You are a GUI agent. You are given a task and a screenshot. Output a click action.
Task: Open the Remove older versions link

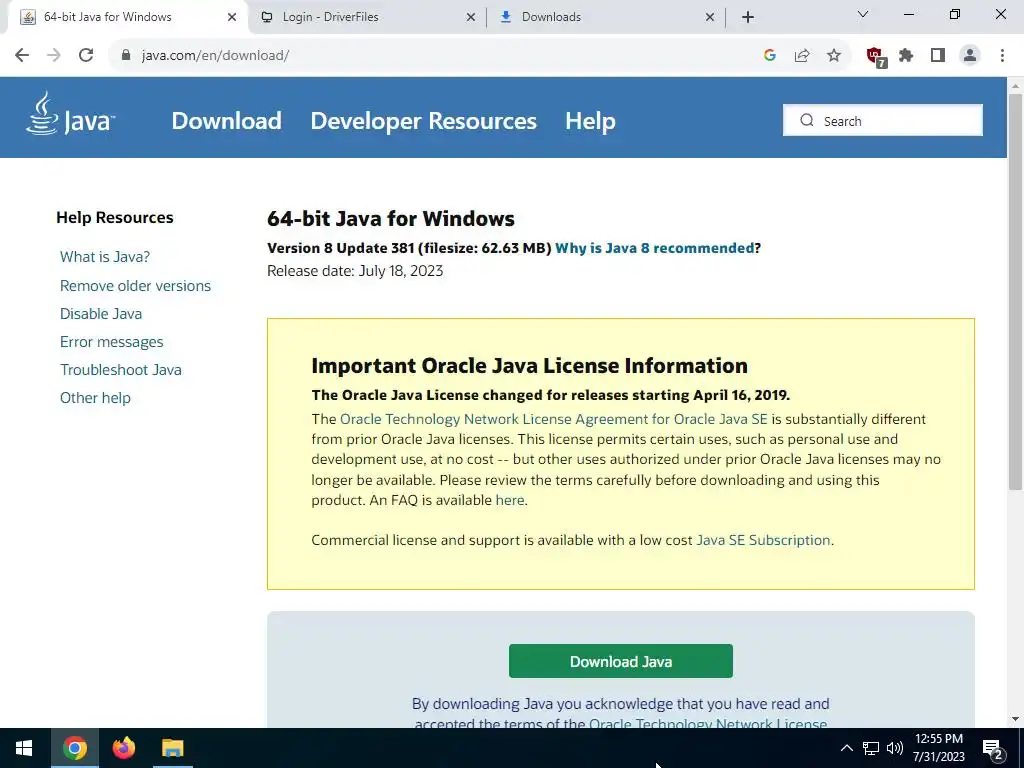pos(135,286)
